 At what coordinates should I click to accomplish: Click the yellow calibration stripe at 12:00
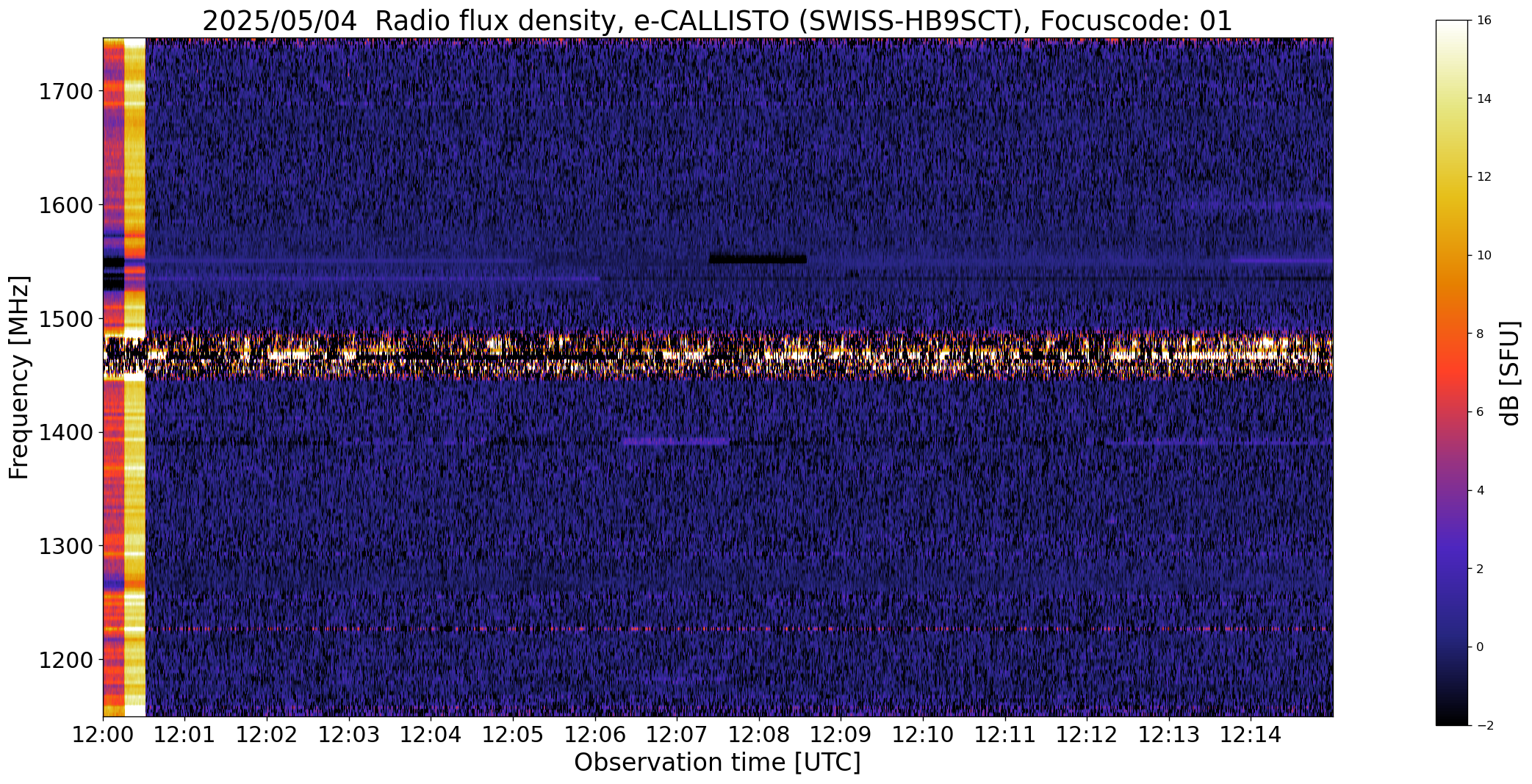(135, 377)
